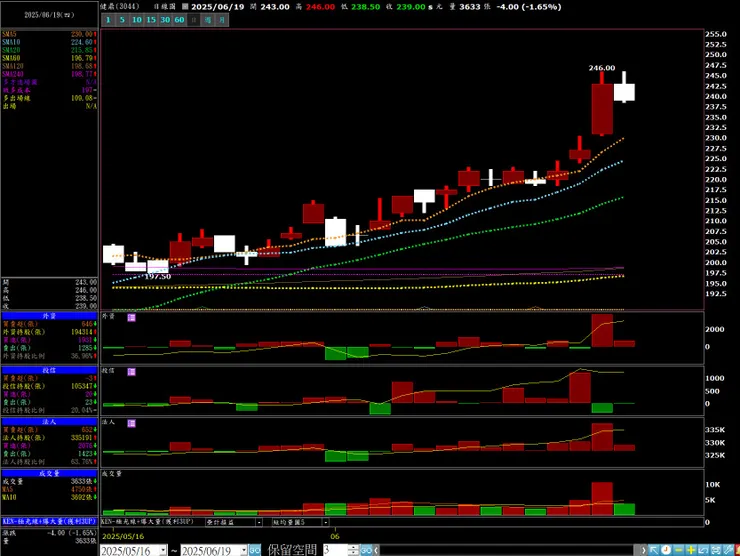Click the 2025/05/16 timeline date marker
This screenshot has height=556, width=740.
coord(123,537)
